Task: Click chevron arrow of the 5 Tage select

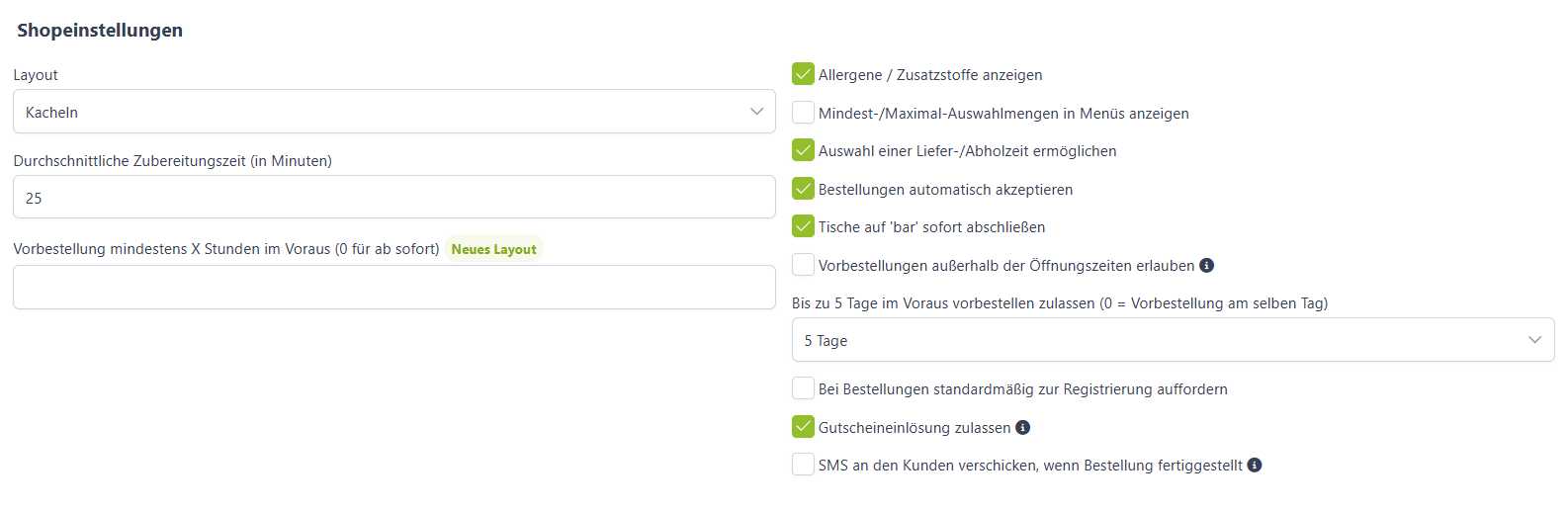Action: tap(1535, 340)
